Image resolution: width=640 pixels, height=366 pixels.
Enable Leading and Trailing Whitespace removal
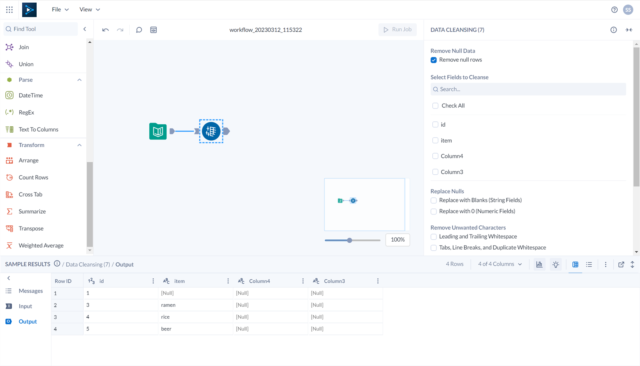click(434, 237)
